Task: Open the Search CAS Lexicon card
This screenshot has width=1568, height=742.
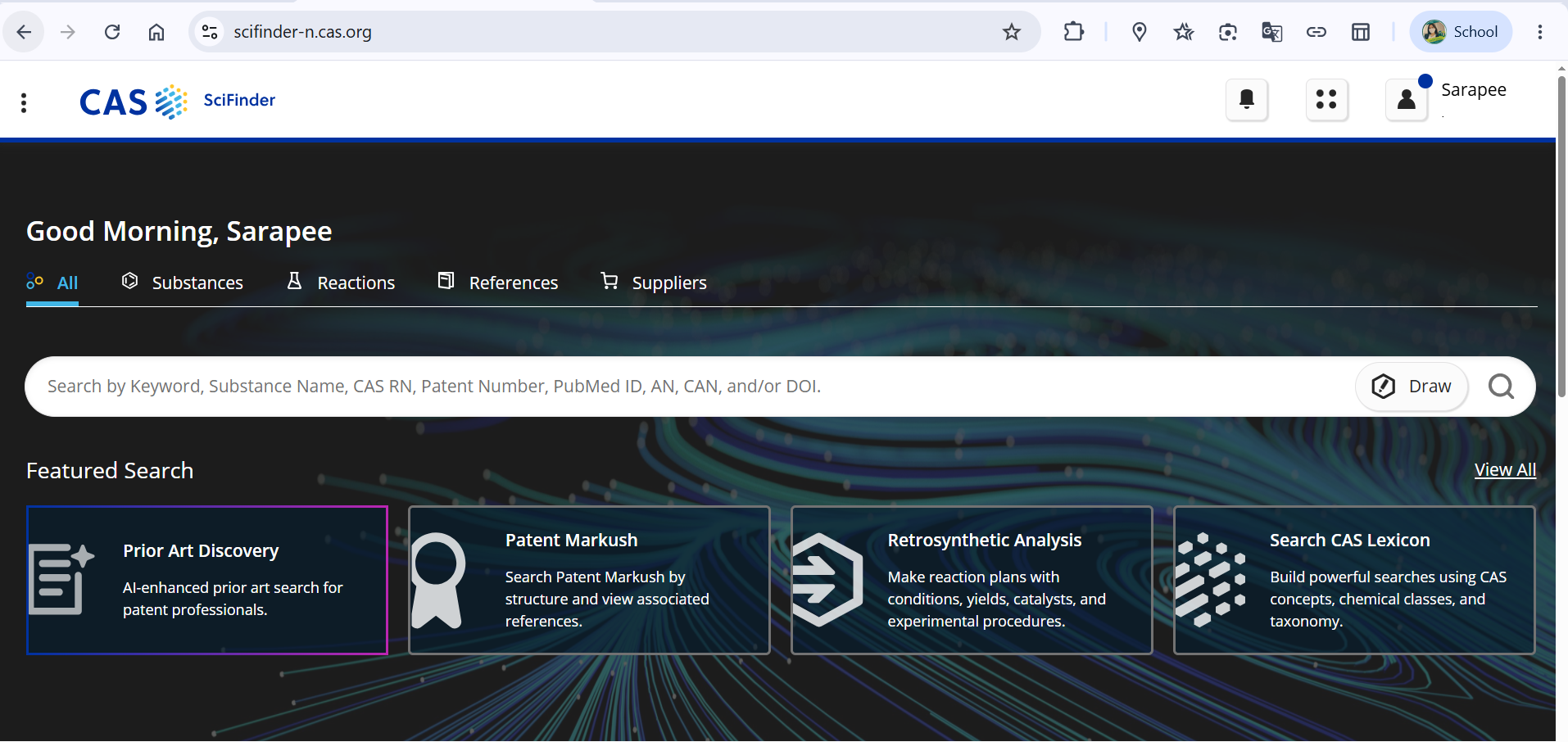Action: [1354, 580]
